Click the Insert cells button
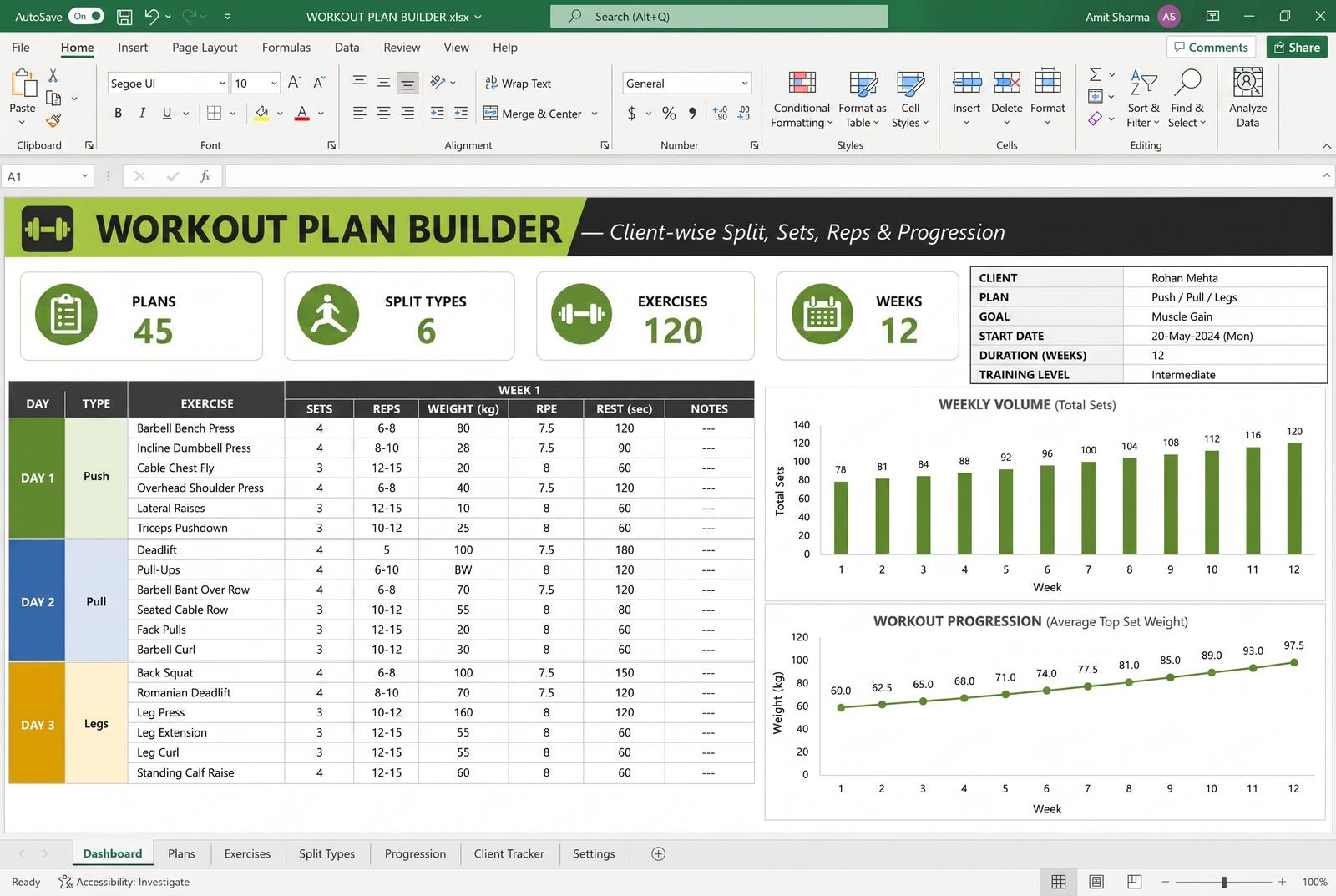Screen dimensions: 1336x896 [x=966, y=99]
